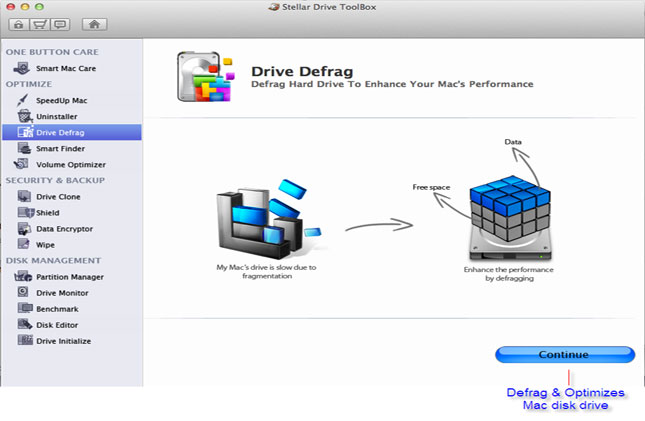Click the red close window button
The width and height of the screenshot is (645, 421).
click(x=11, y=7)
